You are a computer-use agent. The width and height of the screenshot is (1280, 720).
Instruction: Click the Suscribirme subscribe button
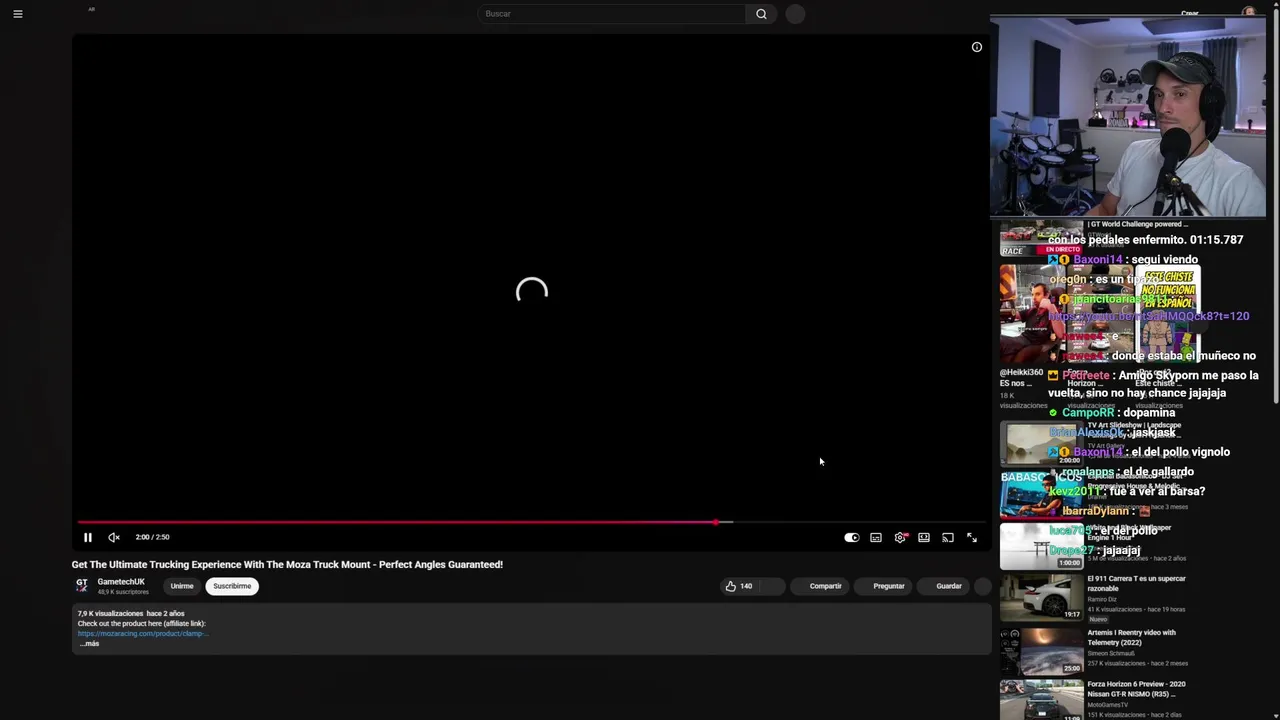click(232, 586)
